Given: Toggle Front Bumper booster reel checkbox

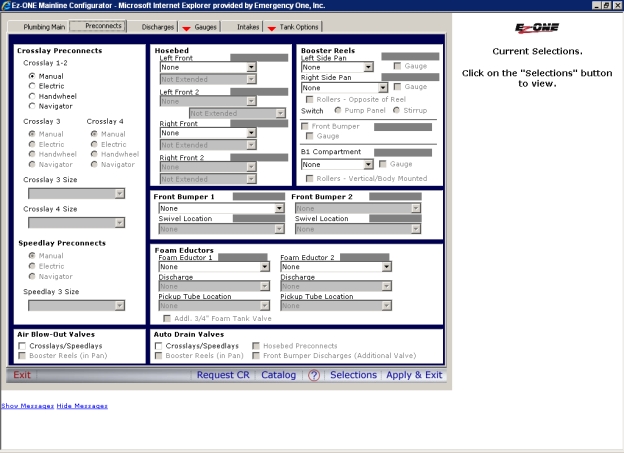Looking at the screenshot, I should click(305, 126).
